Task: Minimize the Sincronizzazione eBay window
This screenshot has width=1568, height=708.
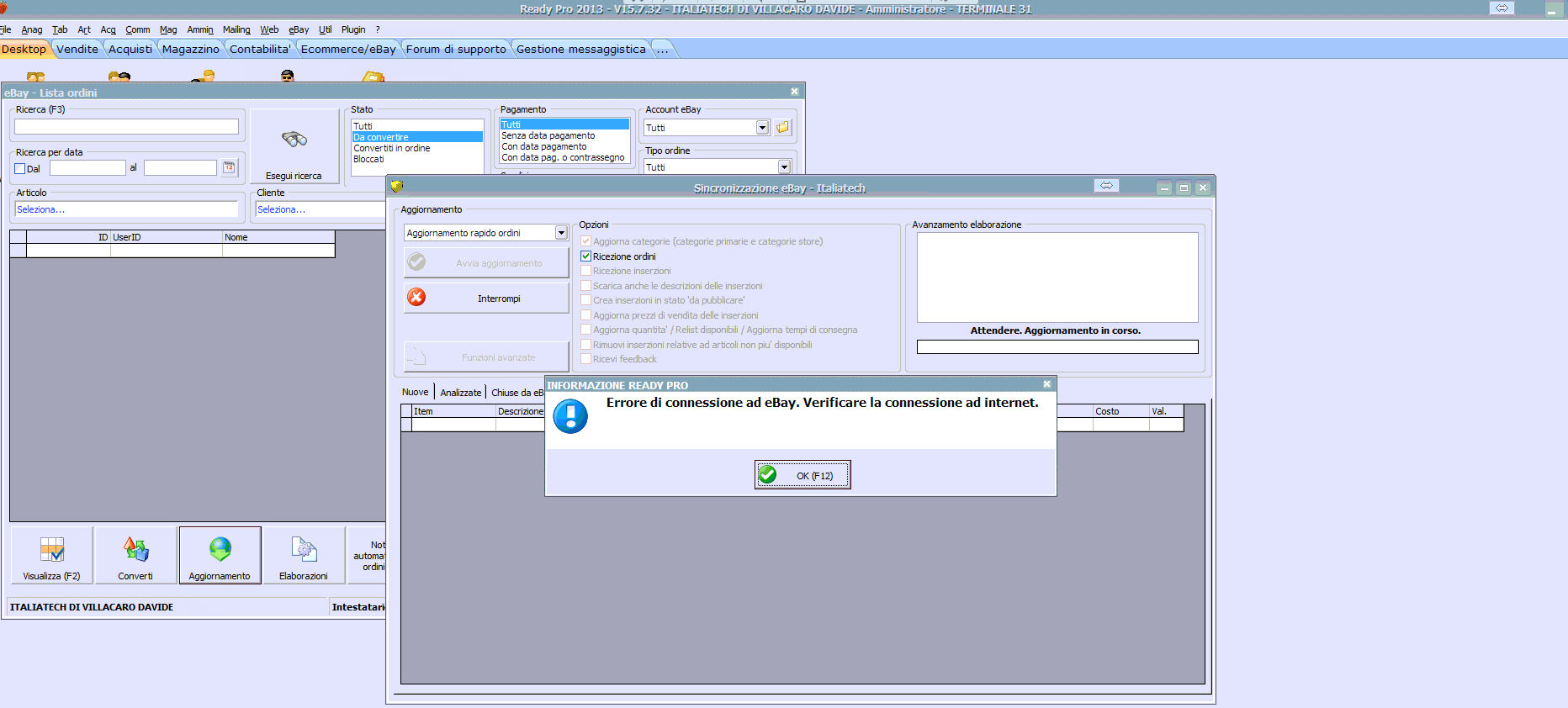Action: [1164, 188]
